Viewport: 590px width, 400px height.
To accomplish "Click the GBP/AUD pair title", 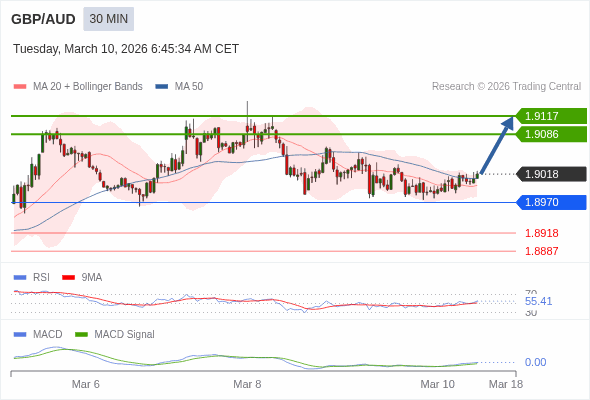I will 43,19.
